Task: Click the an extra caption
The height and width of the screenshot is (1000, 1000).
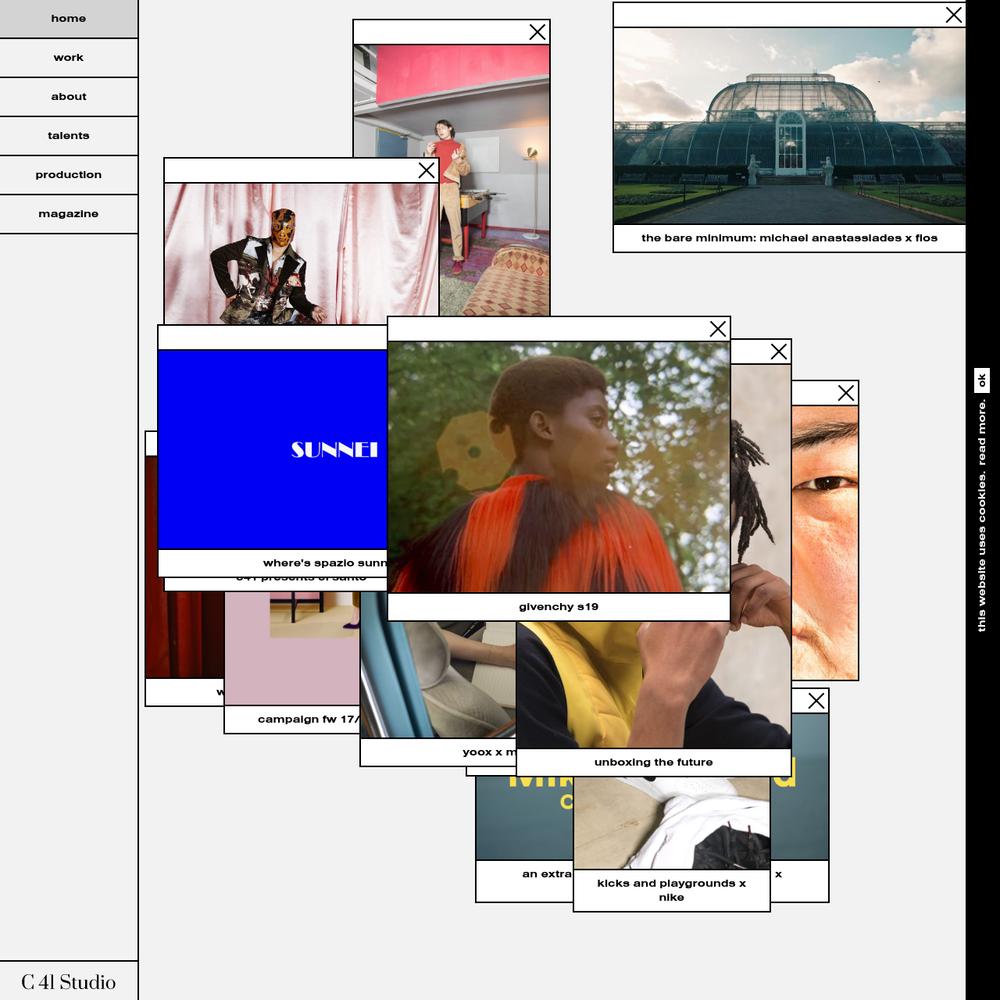Action: click(x=547, y=874)
